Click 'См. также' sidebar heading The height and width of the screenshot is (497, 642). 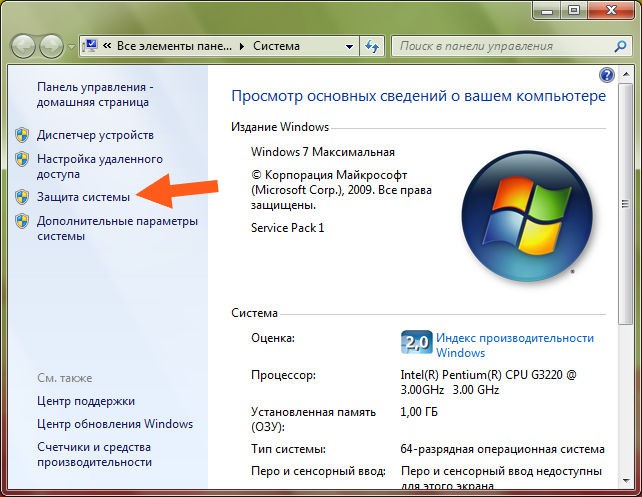[64, 378]
